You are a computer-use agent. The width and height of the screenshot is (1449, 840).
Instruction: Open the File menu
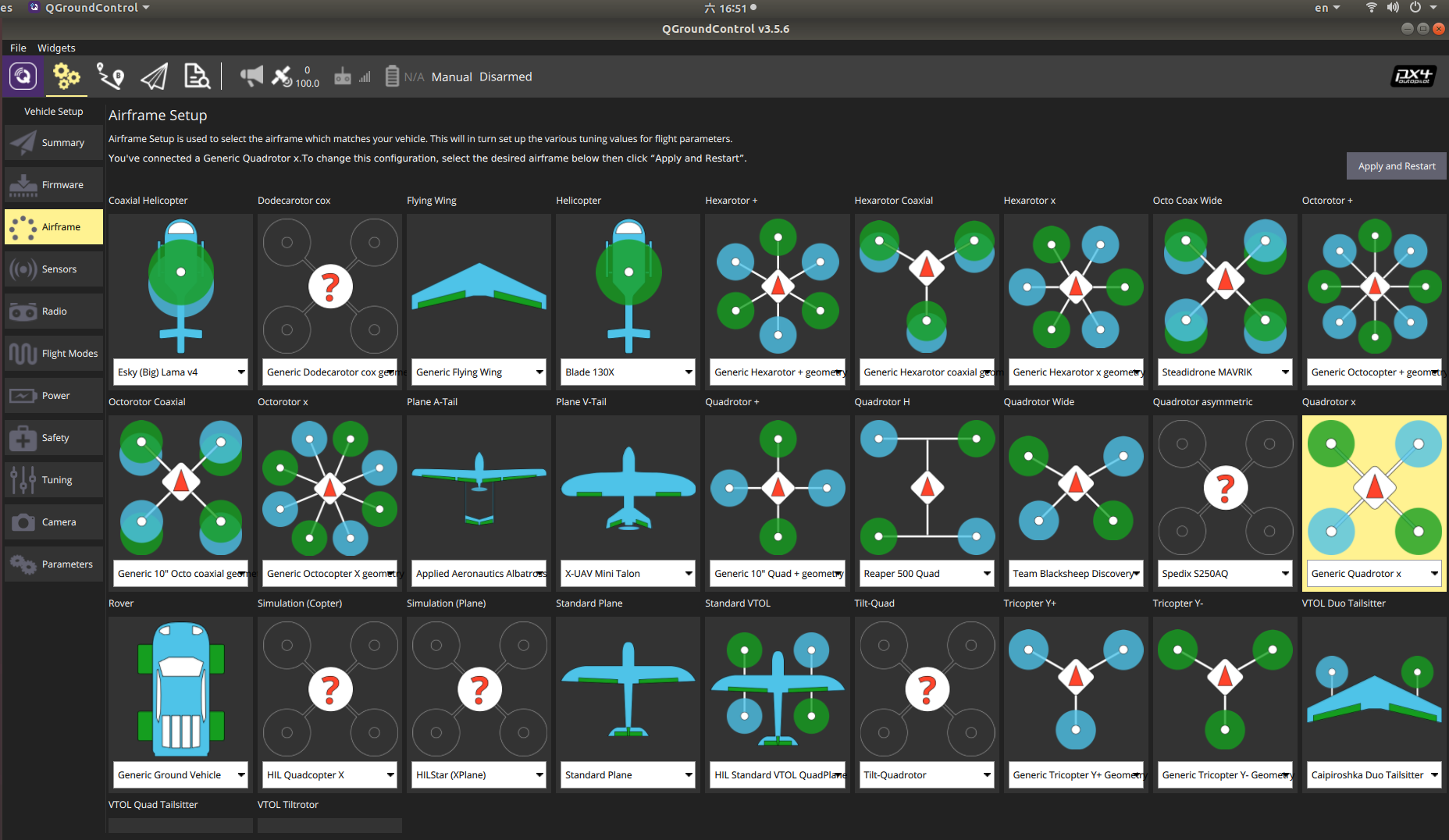(x=18, y=48)
